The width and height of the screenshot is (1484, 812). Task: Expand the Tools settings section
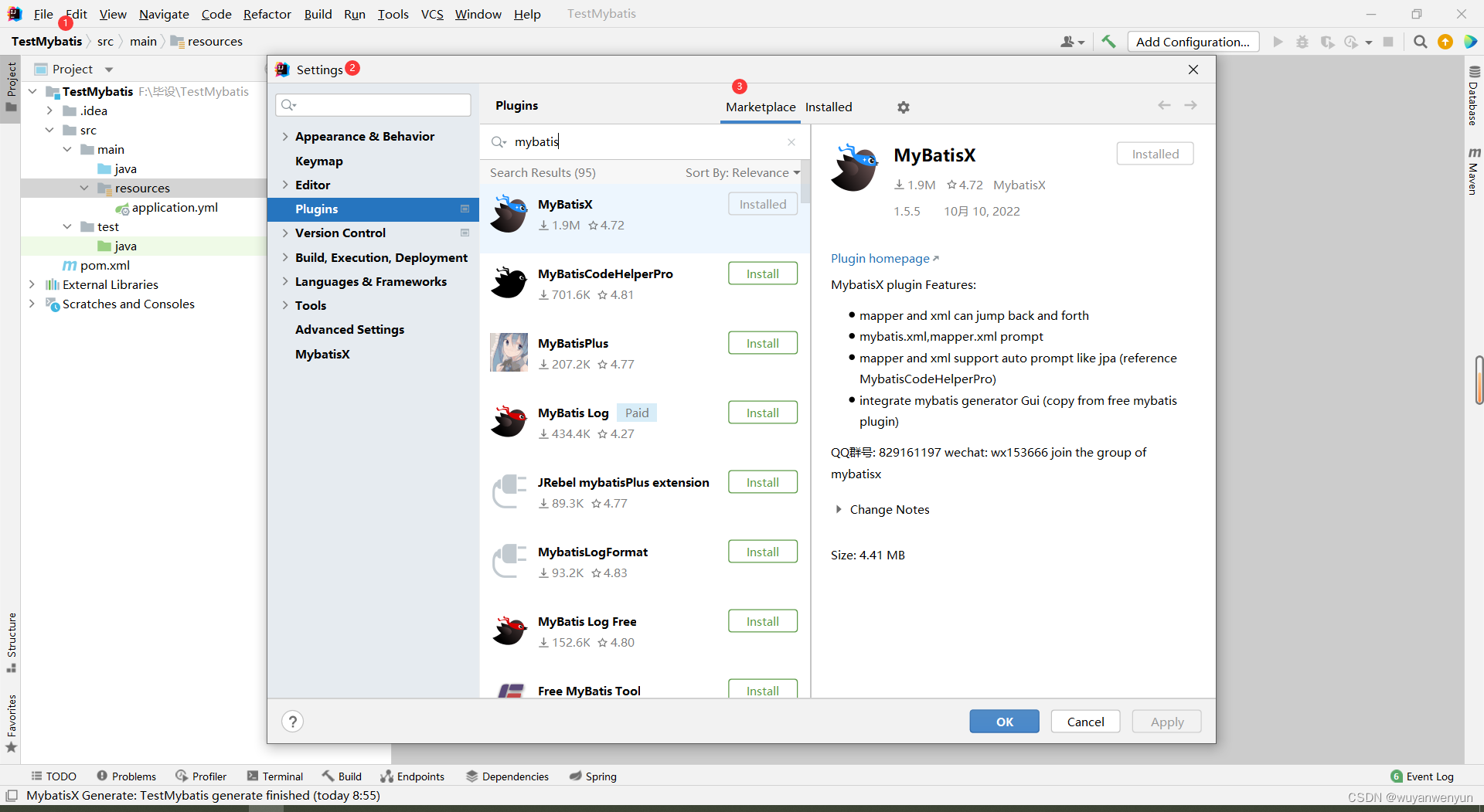tap(285, 305)
